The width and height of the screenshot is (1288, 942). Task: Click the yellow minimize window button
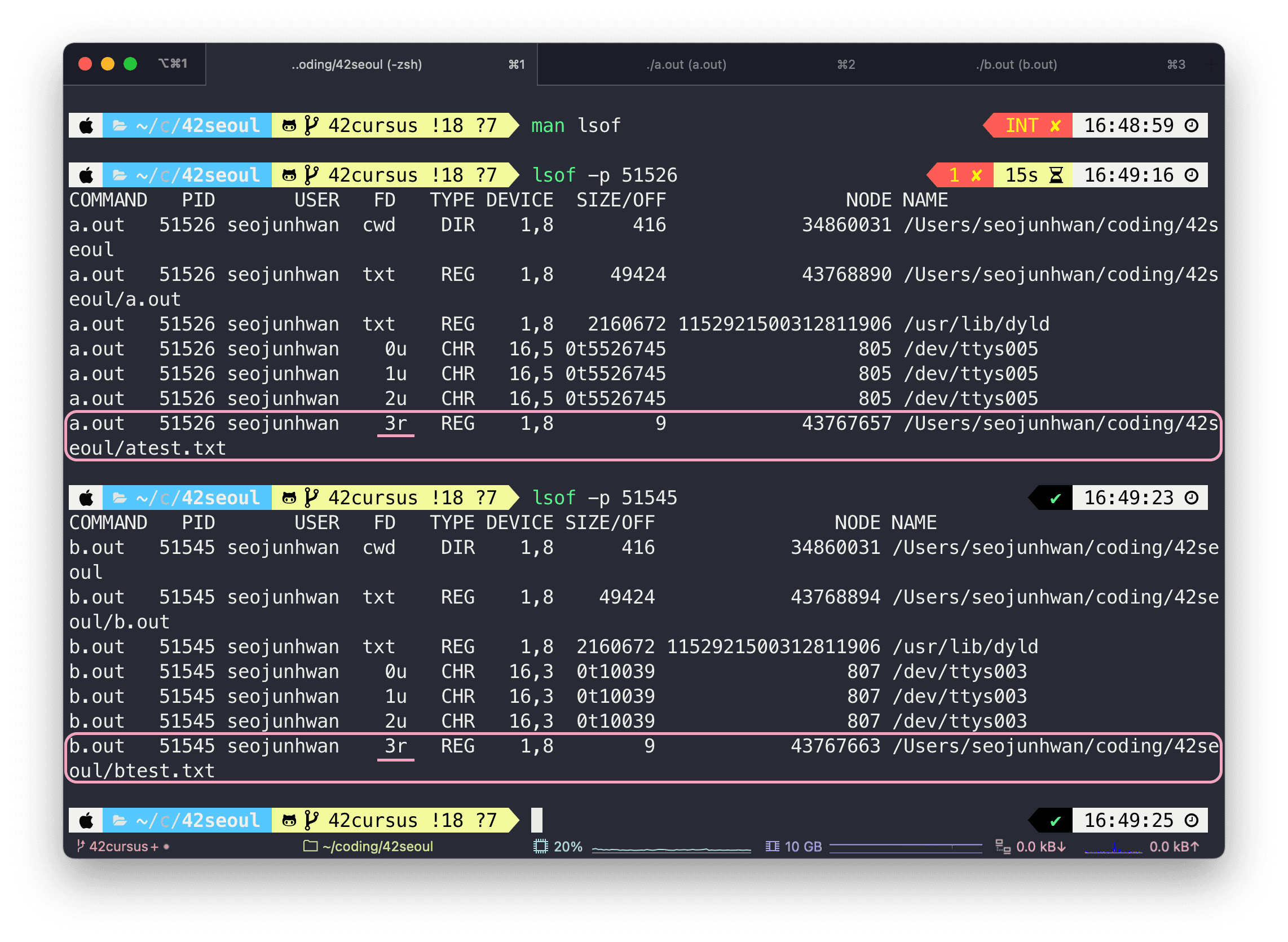pos(108,64)
